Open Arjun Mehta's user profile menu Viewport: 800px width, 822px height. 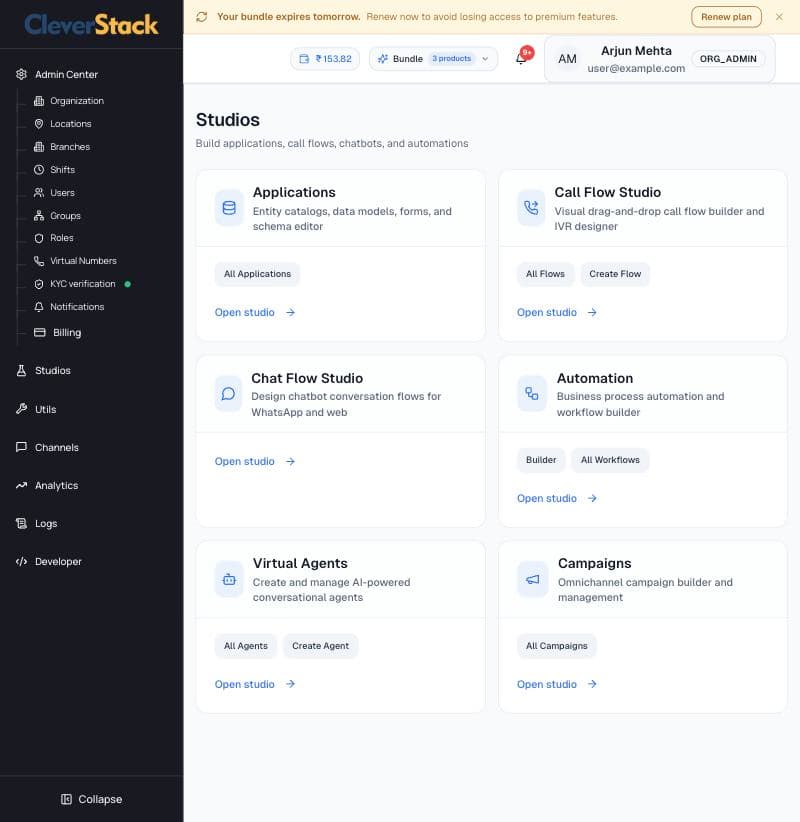pos(660,59)
